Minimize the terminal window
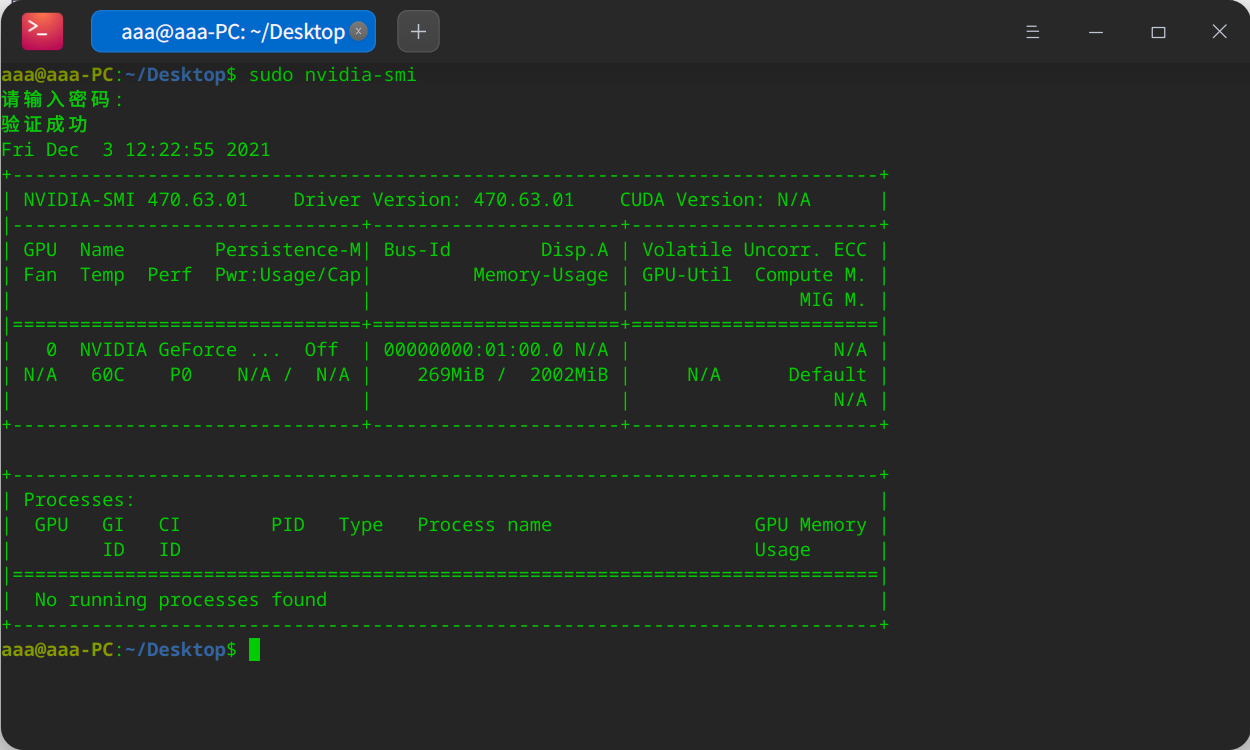The height and width of the screenshot is (750, 1250). (x=1096, y=32)
